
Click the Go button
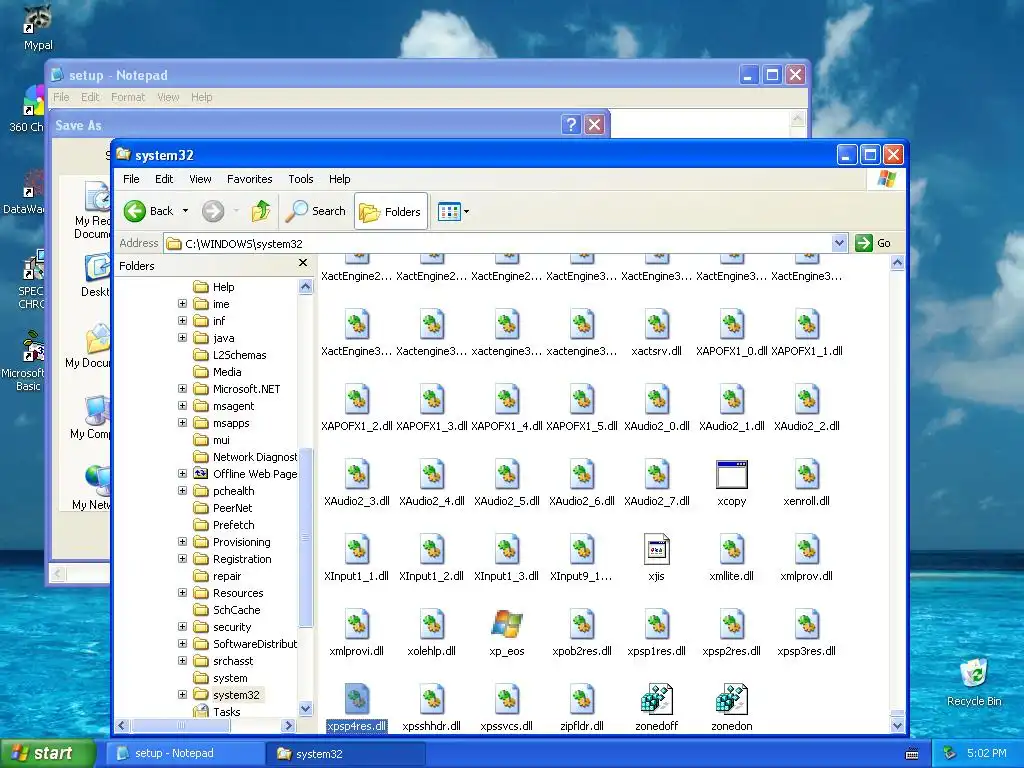(x=873, y=243)
